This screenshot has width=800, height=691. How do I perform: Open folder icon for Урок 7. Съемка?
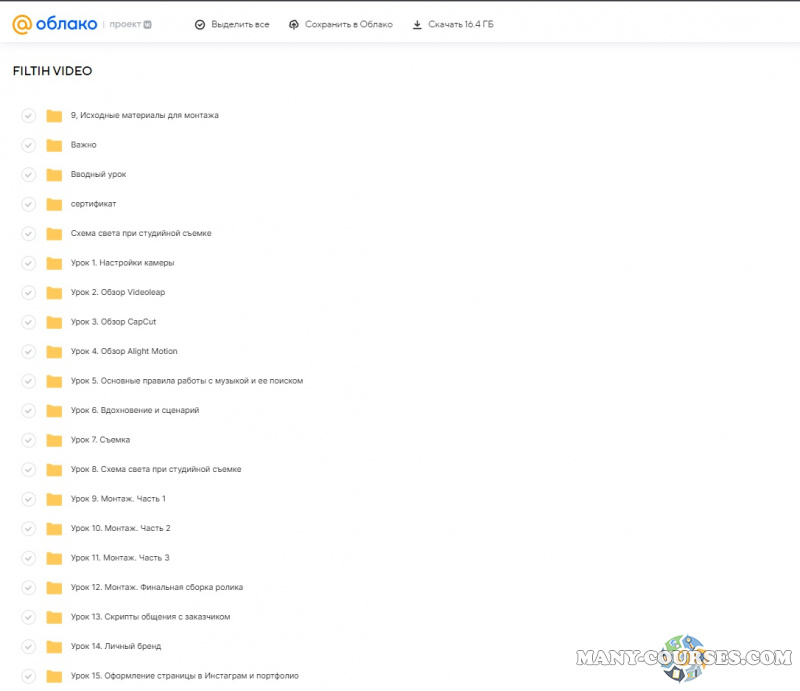coord(54,440)
